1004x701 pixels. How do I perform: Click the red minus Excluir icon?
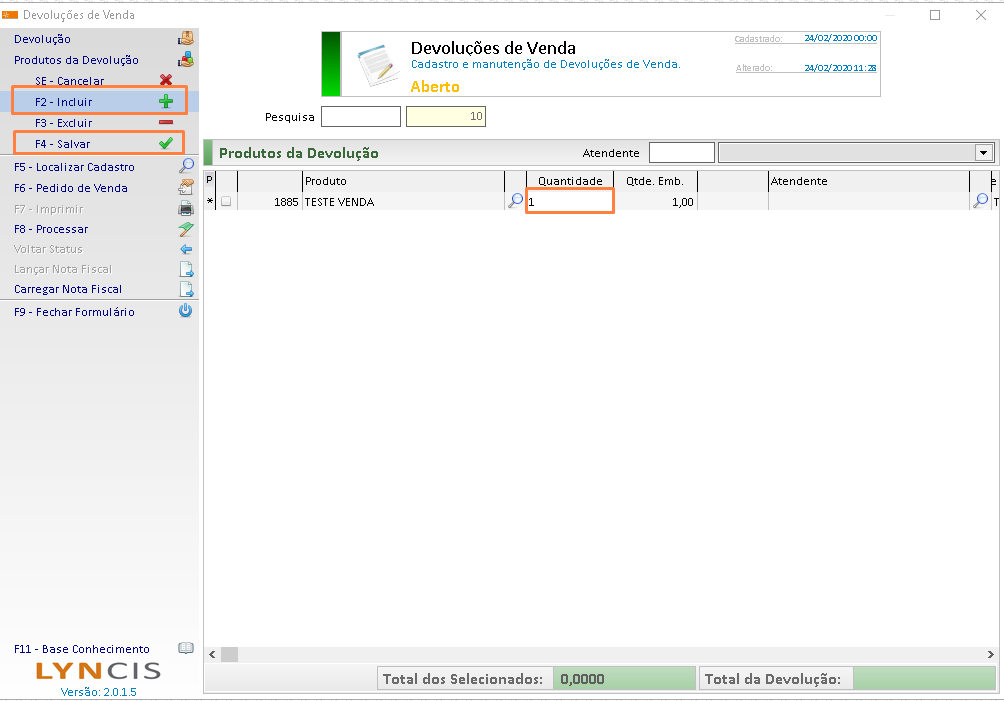coord(166,123)
